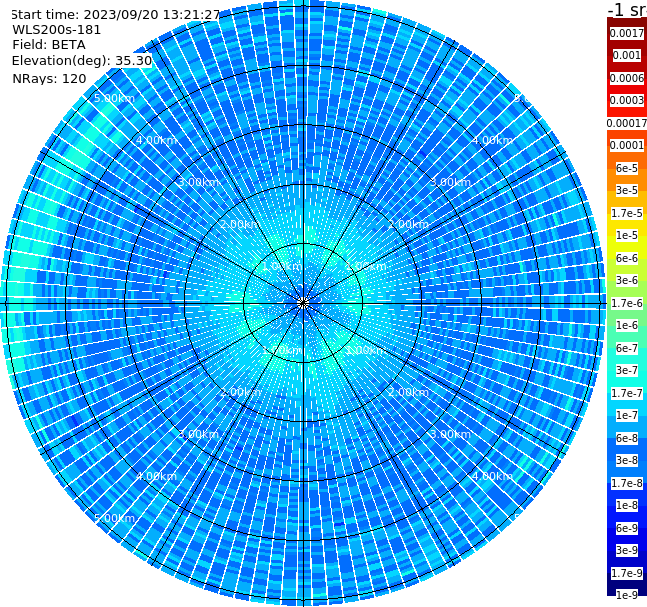Click the 1e-9 colorbar label at bottom

tap(627, 595)
